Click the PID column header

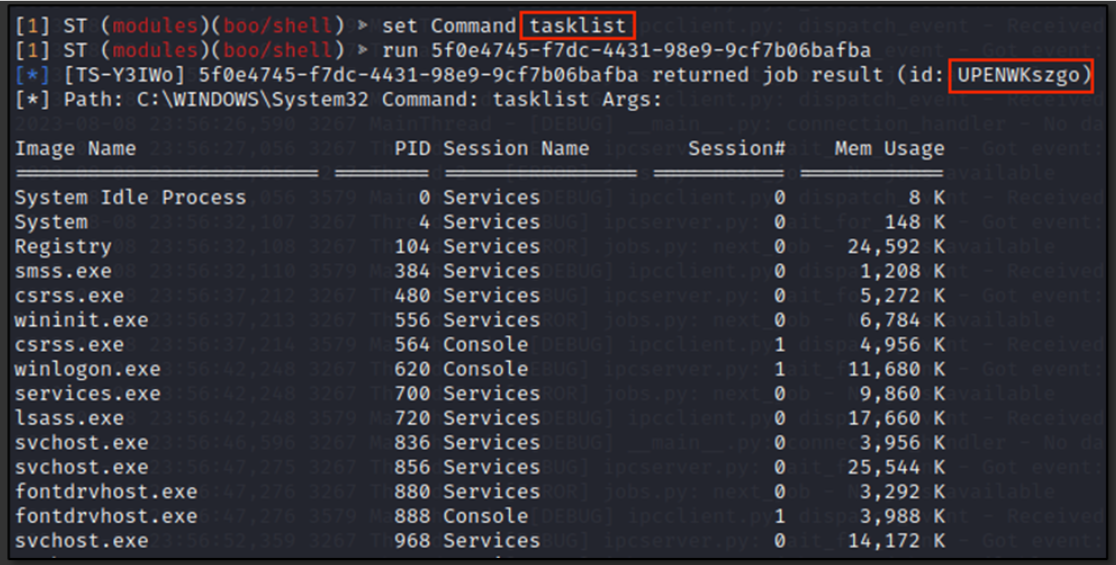pos(413,149)
